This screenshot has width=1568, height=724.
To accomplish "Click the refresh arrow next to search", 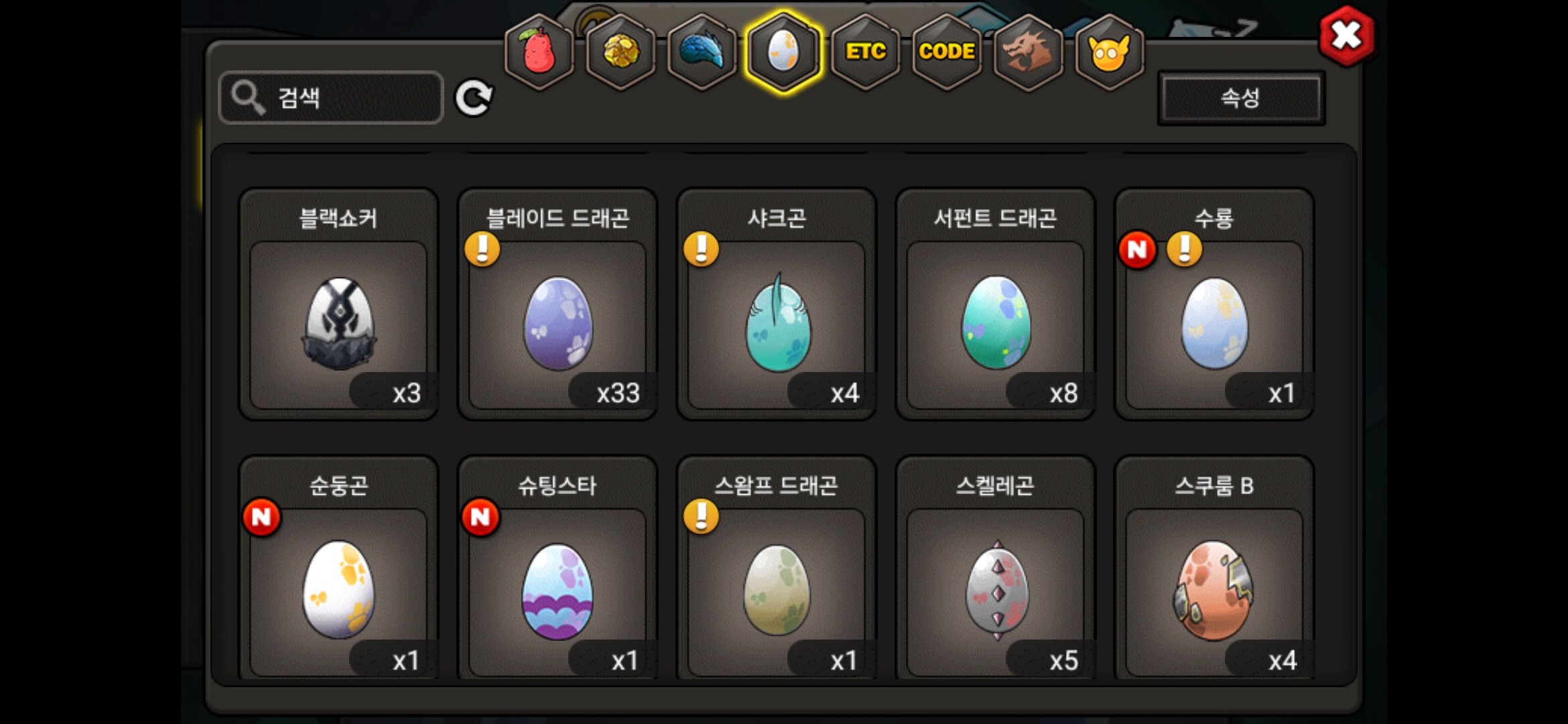I will (x=474, y=98).
